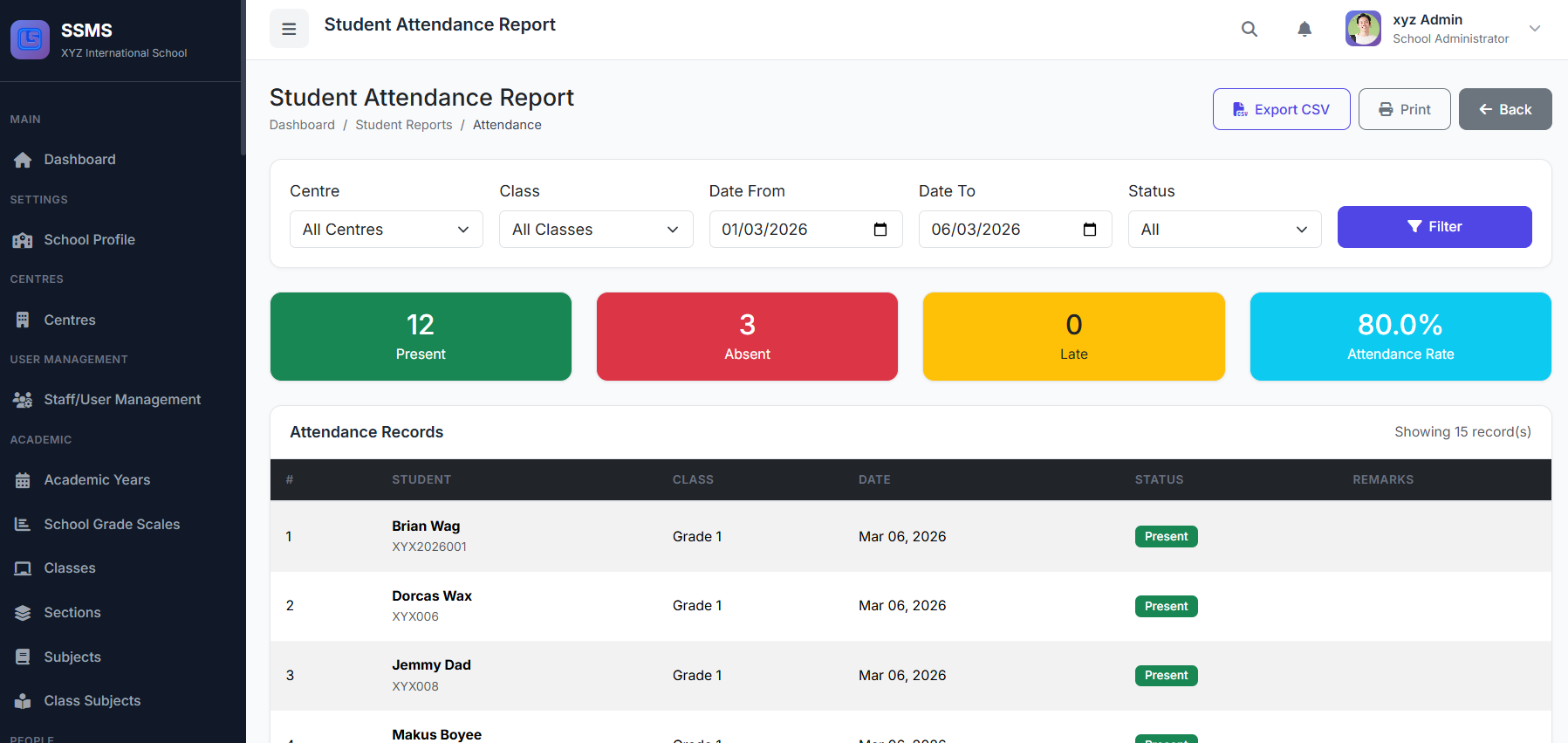Apply filters with the Filter button

pyautogui.click(x=1434, y=227)
